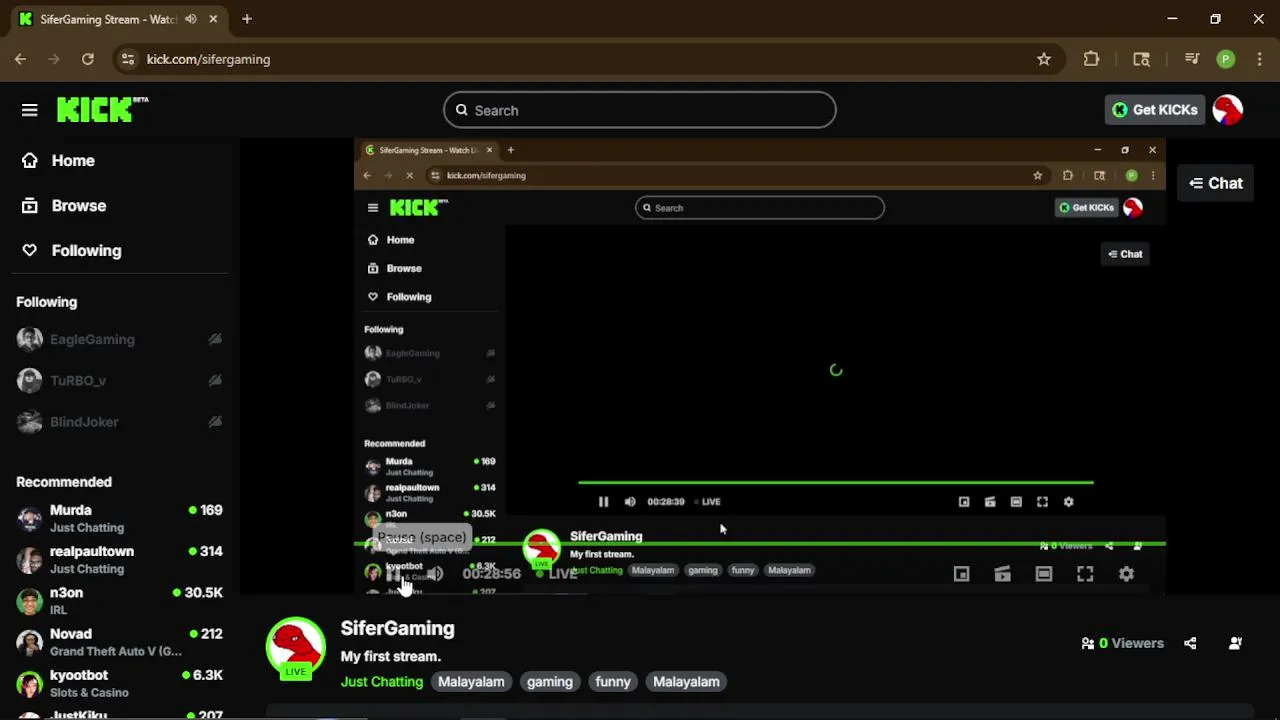Image resolution: width=1280 pixels, height=720 pixels.
Task: Open the profile avatar menu on Kick
Action: pos(1228,110)
